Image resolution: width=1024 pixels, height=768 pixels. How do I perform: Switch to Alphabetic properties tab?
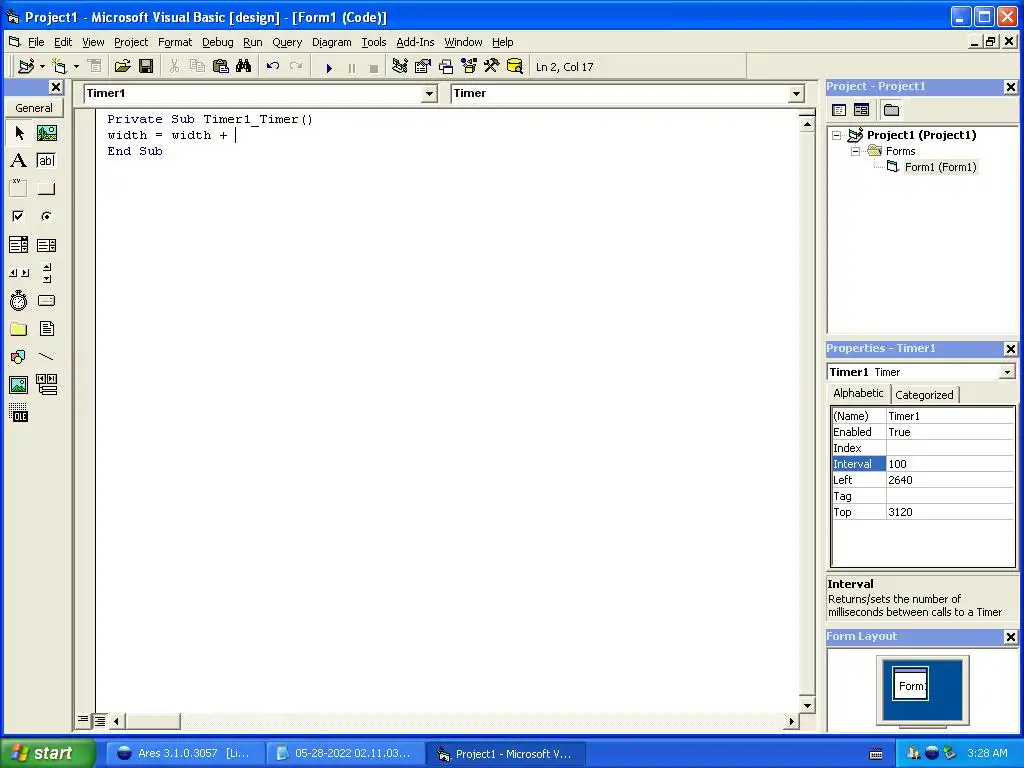point(858,393)
